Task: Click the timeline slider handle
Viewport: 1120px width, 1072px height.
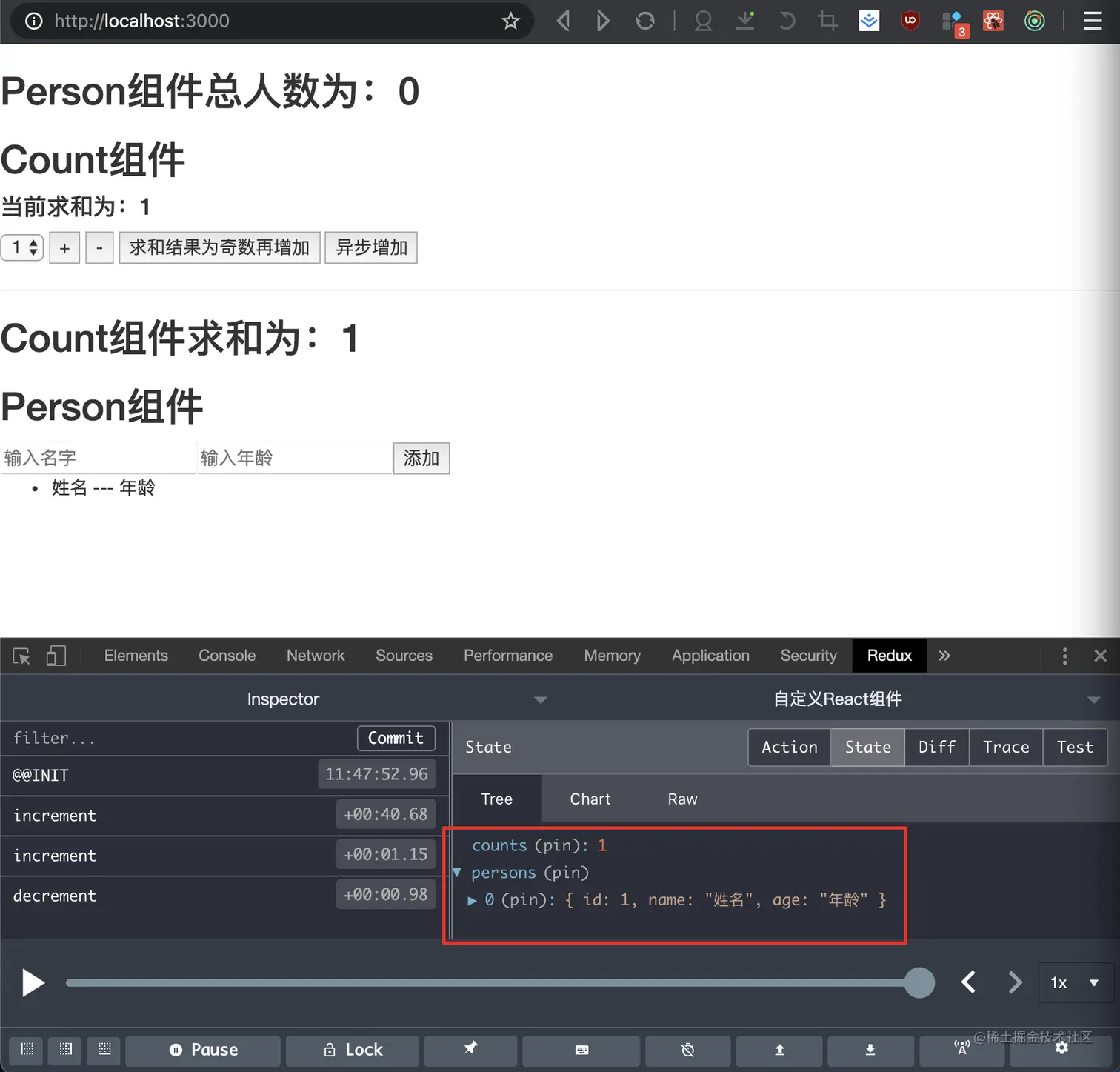Action: tap(919, 982)
